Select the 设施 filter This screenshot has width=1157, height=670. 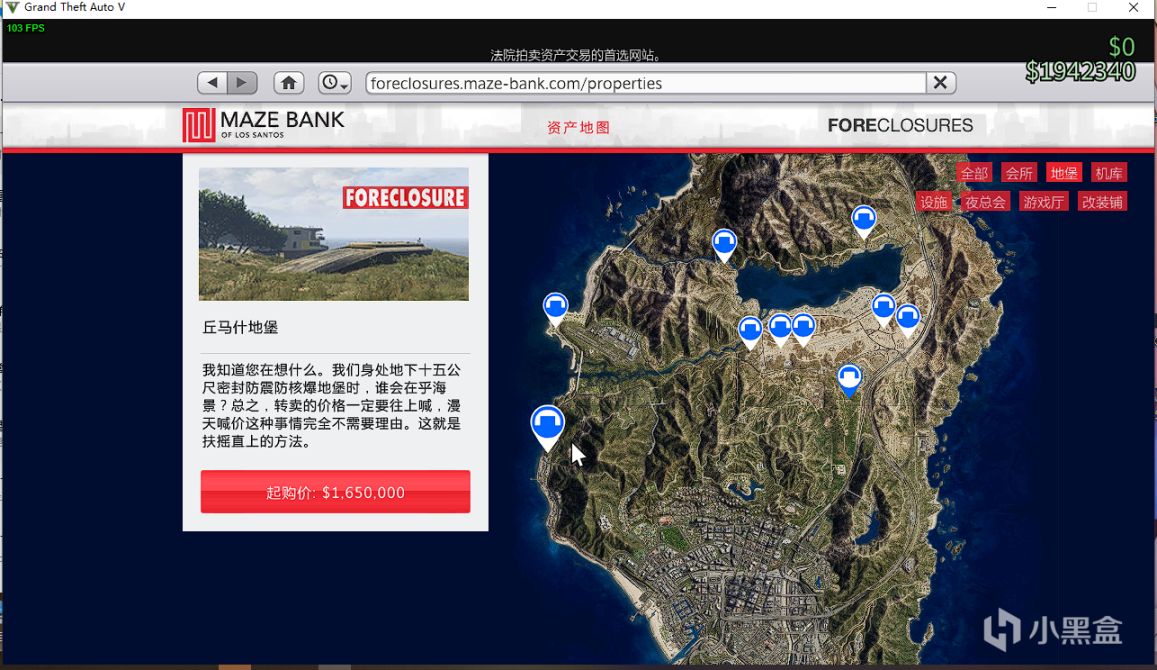point(933,202)
